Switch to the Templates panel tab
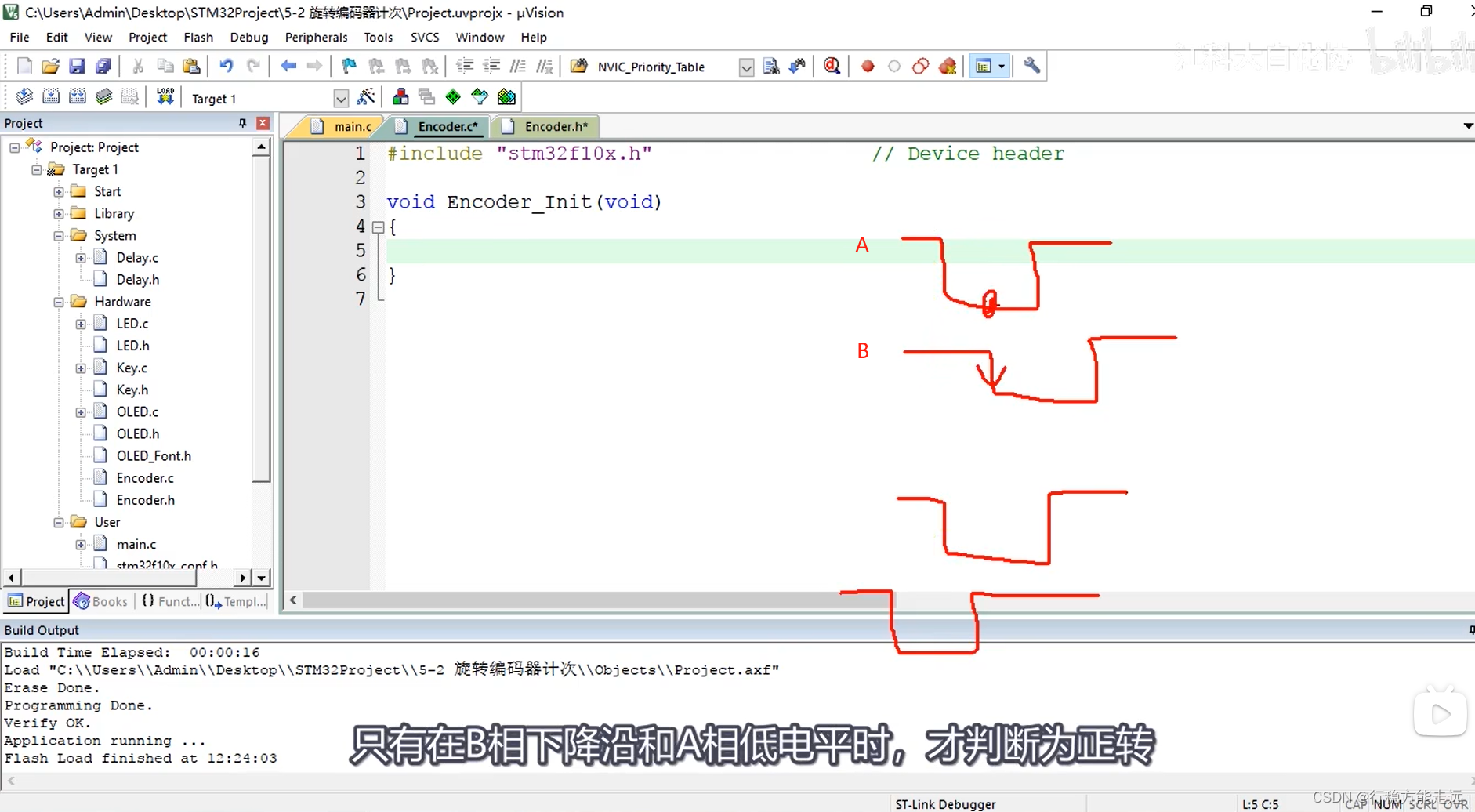This screenshot has height=812, width=1475. pos(237,601)
